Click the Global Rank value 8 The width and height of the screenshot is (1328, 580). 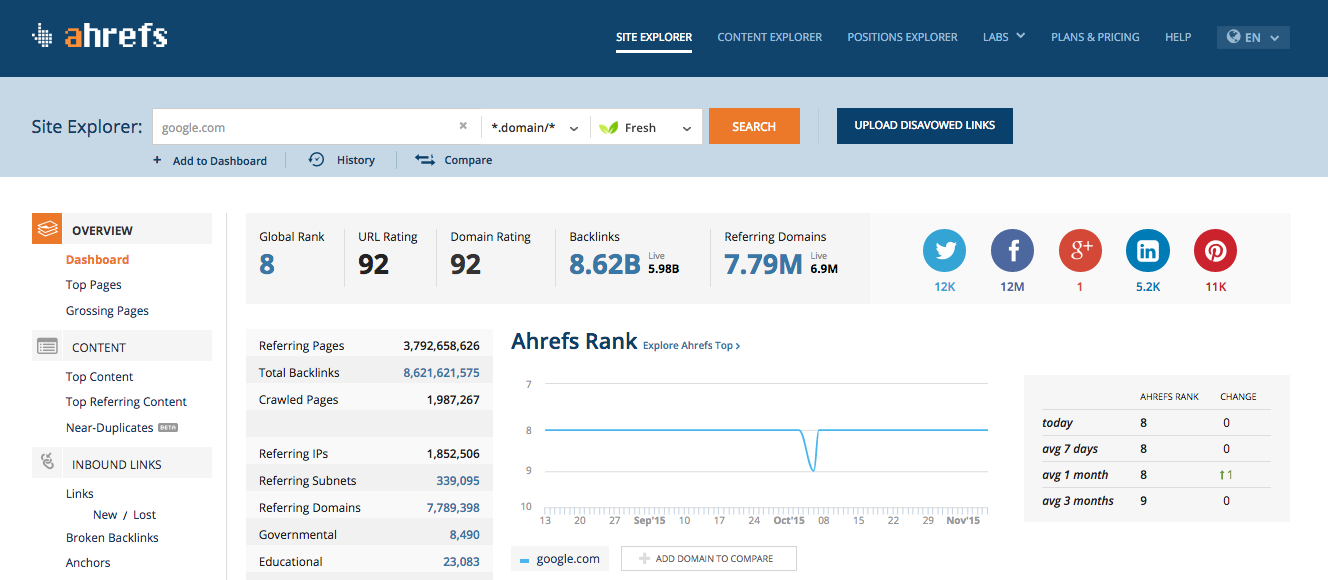[267, 264]
